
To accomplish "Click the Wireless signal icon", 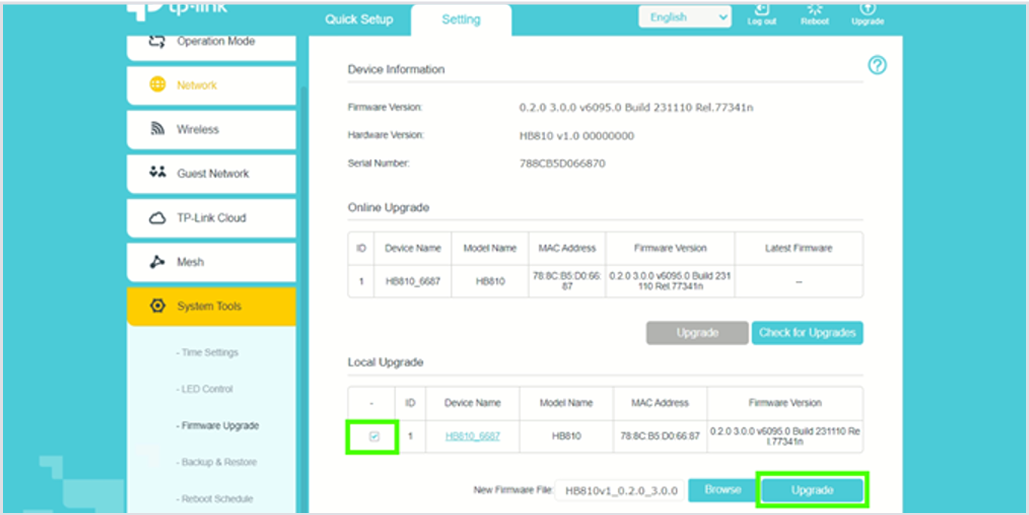I will (158, 129).
